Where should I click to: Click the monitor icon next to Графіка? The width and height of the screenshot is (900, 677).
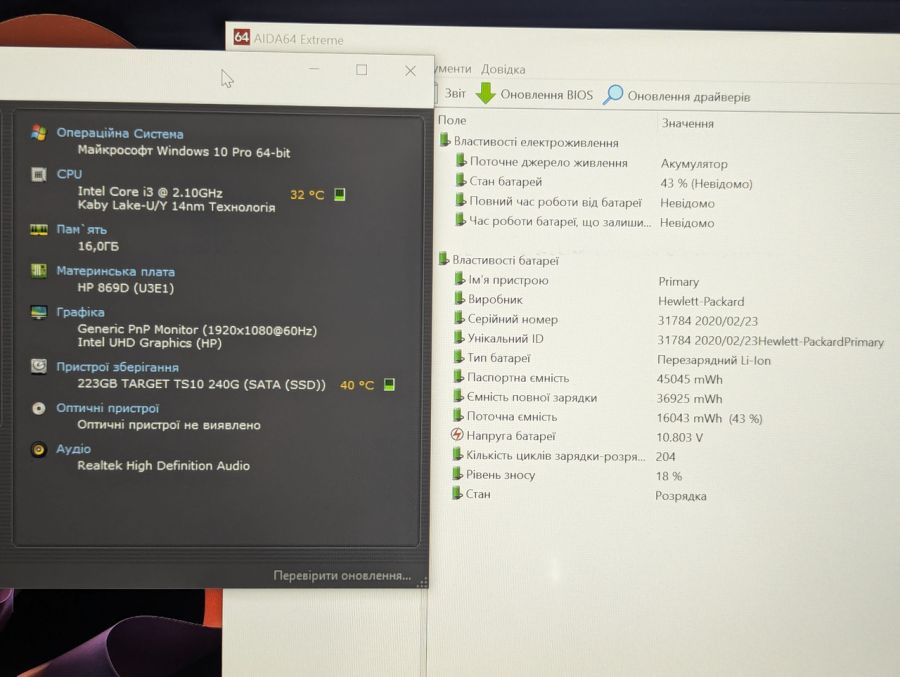38,312
